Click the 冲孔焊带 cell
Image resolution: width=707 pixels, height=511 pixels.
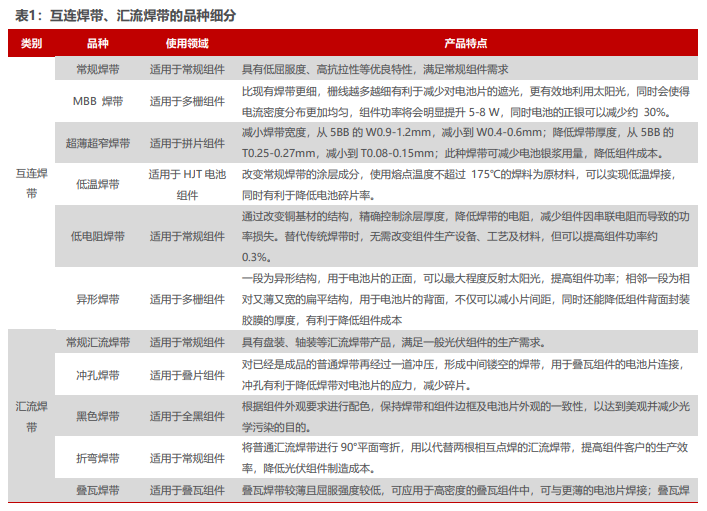[x=98, y=375]
